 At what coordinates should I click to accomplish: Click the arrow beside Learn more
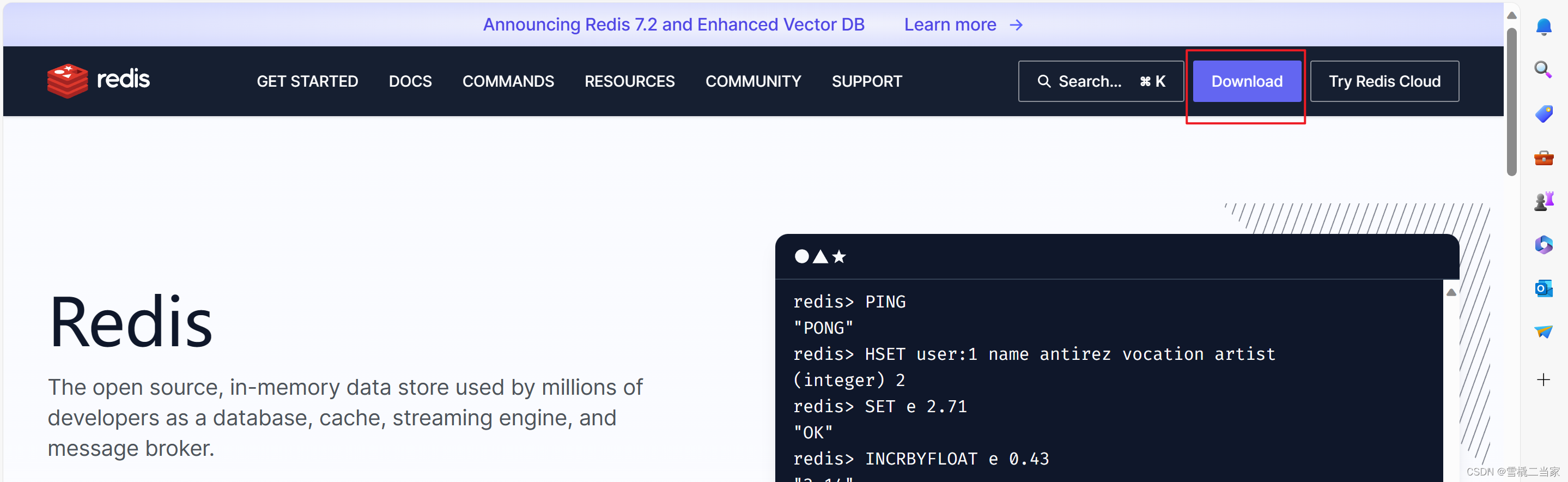[x=1016, y=25]
